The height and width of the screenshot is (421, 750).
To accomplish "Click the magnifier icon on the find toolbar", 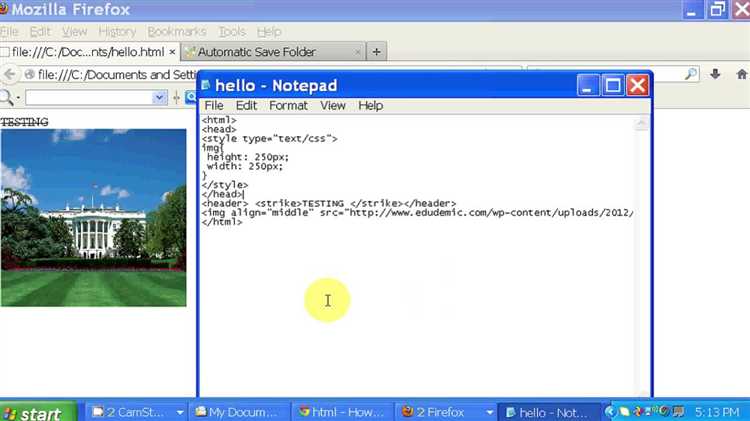I will pos(9,97).
